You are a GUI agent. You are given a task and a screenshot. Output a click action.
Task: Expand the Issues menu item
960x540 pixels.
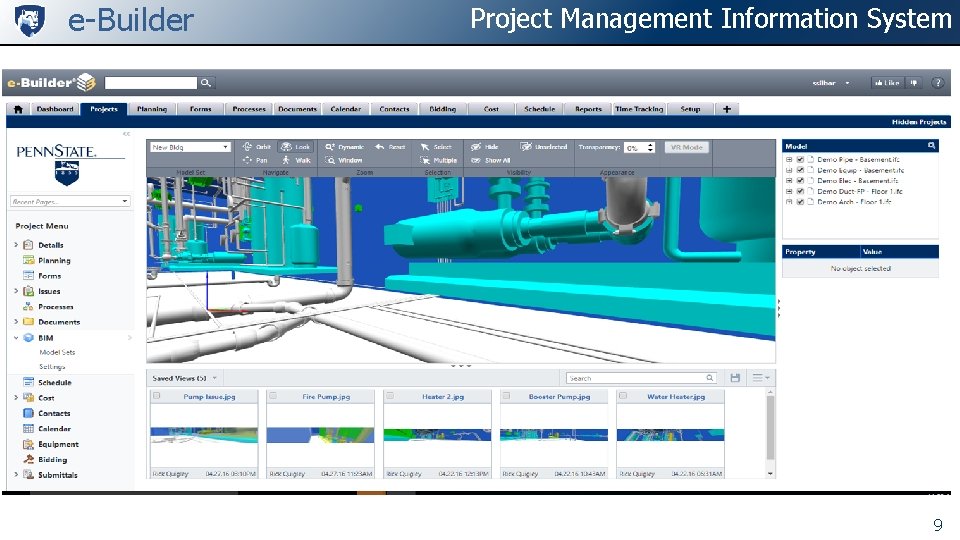16,291
